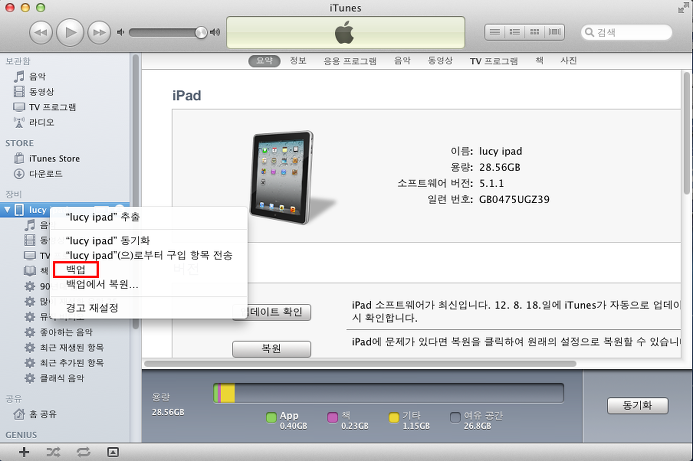The image size is (693, 461).
Task: Click the software version 5.1.1
Action: pyautogui.click(x=491, y=183)
